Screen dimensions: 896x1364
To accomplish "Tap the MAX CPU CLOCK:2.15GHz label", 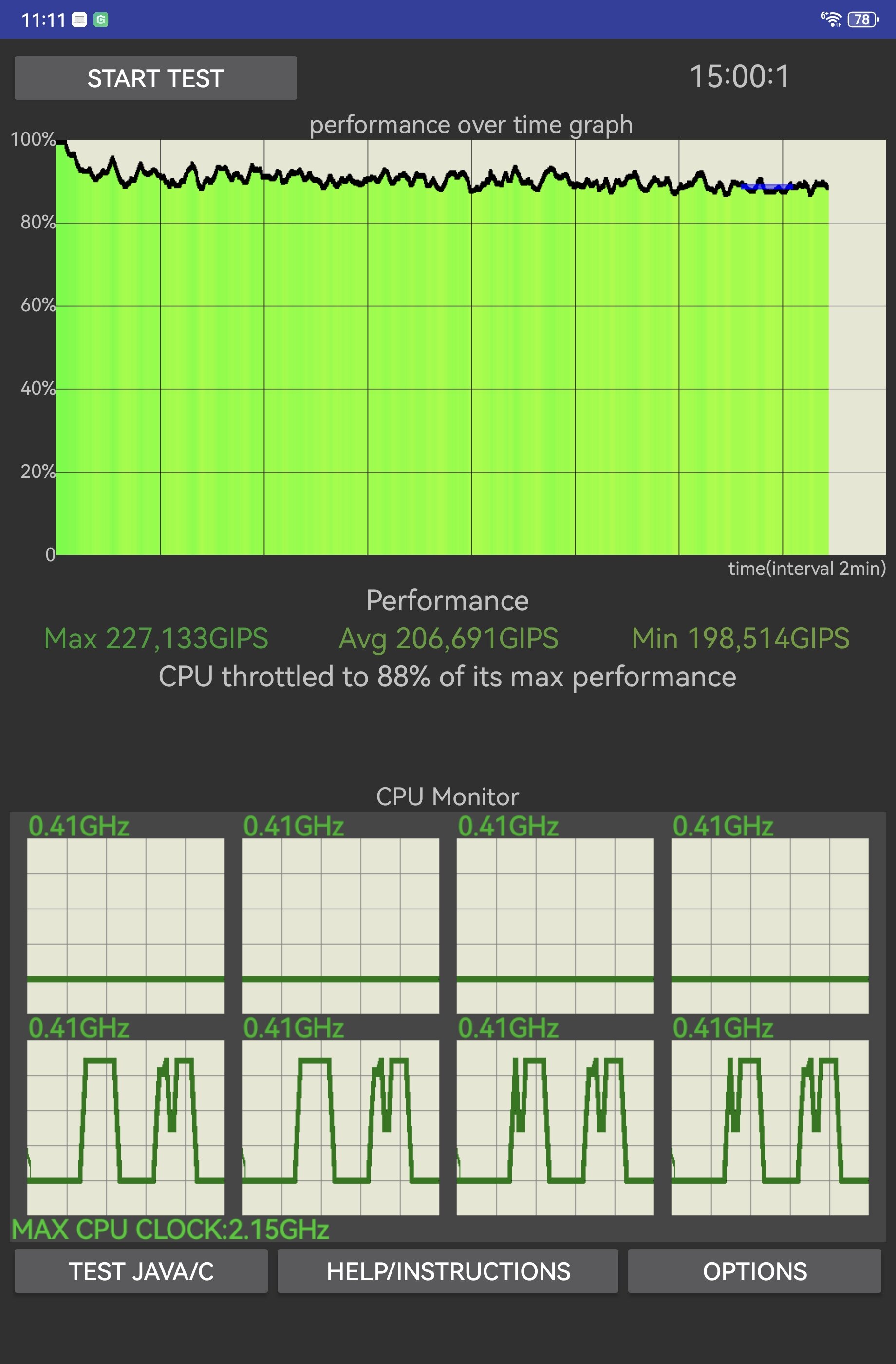I will (x=171, y=1230).
